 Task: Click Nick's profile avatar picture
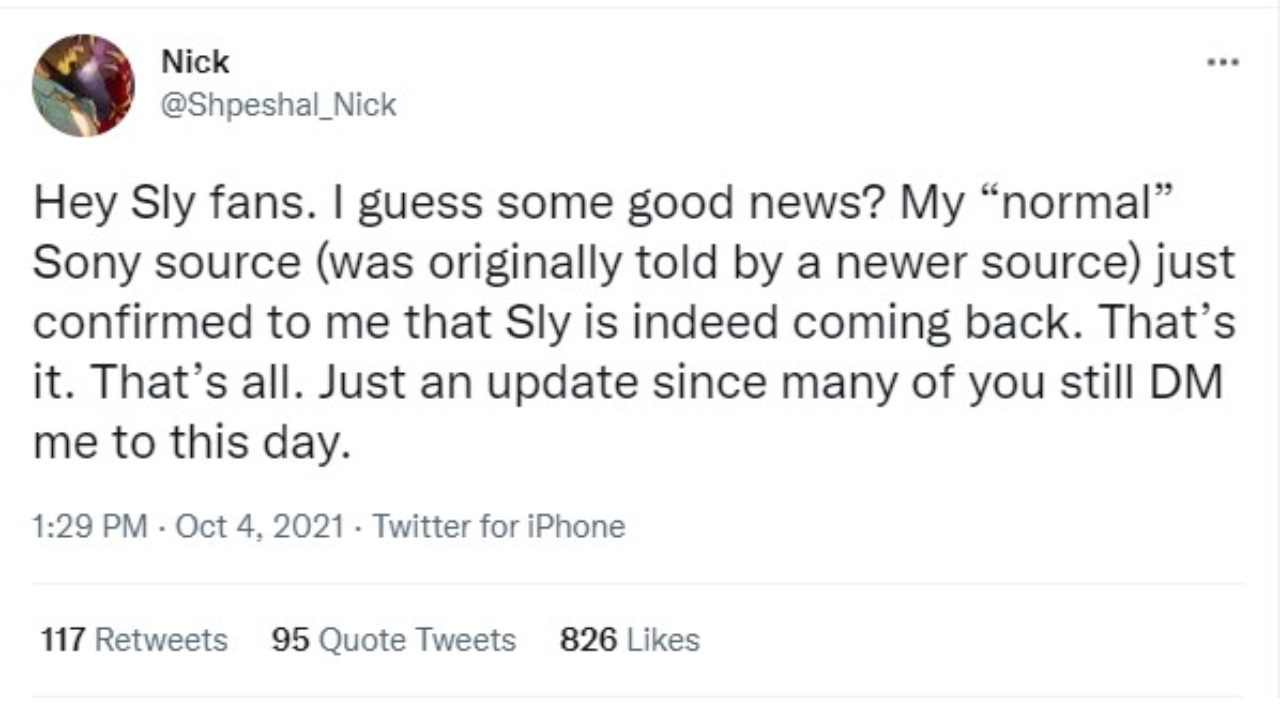click(x=83, y=86)
